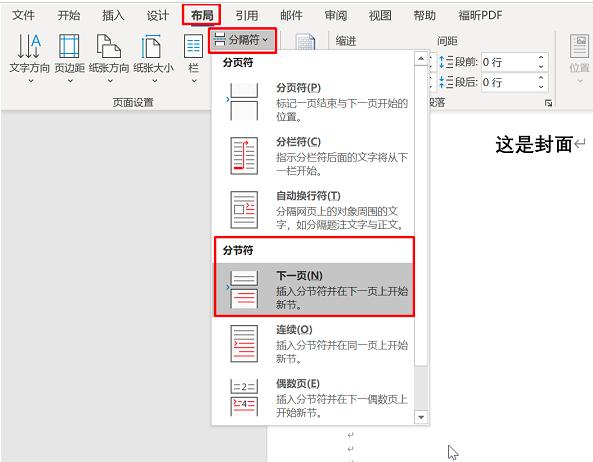Switch to the 引用 tab
The height and width of the screenshot is (462, 593).
(x=247, y=16)
